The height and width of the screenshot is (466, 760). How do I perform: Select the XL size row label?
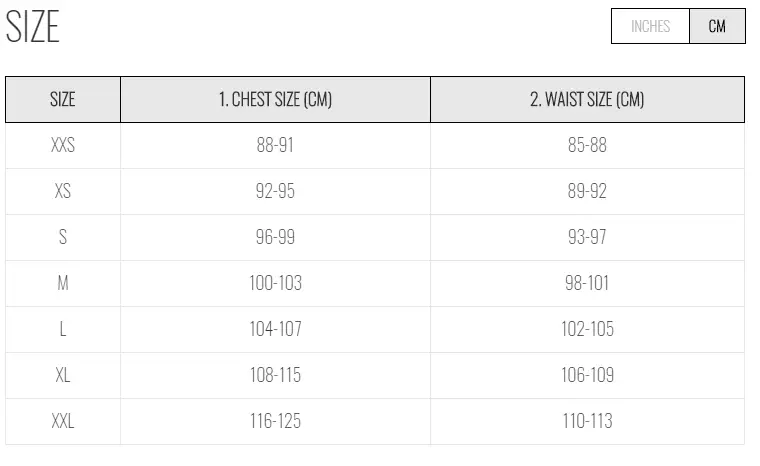63,375
